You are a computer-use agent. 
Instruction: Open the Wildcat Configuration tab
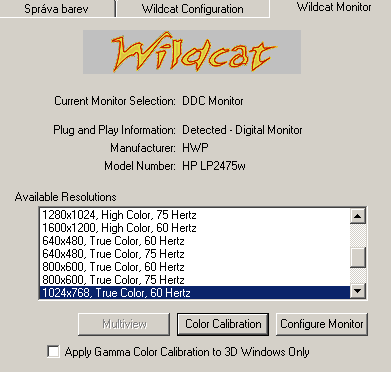tap(193, 8)
